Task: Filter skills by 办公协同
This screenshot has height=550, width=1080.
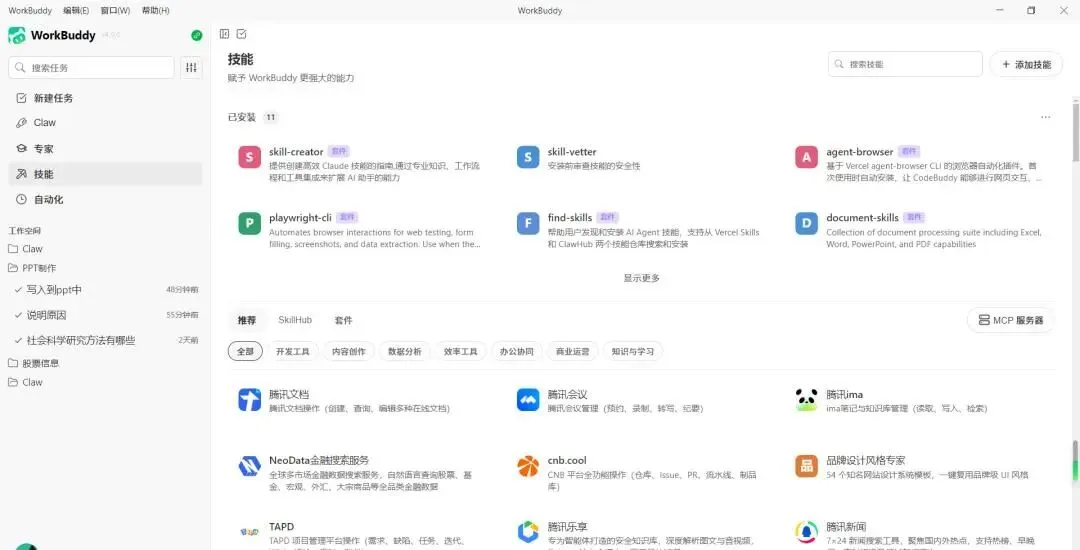Action: [x=517, y=352]
